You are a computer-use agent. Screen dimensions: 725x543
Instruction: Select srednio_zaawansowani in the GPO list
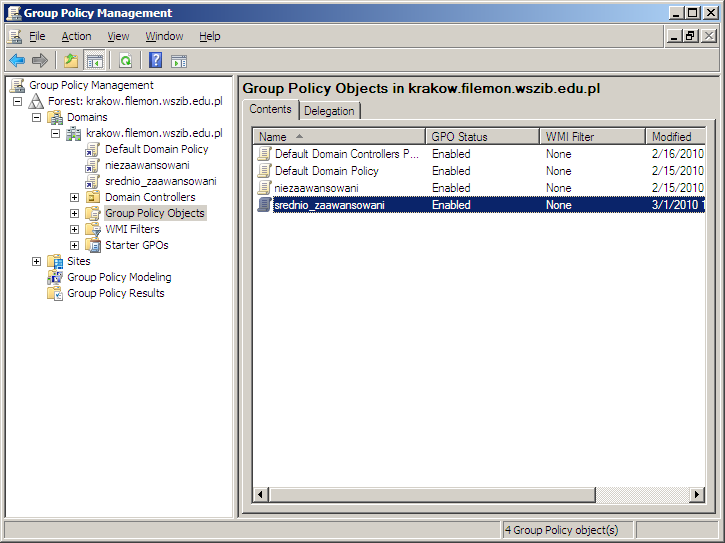(x=479, y=205)
